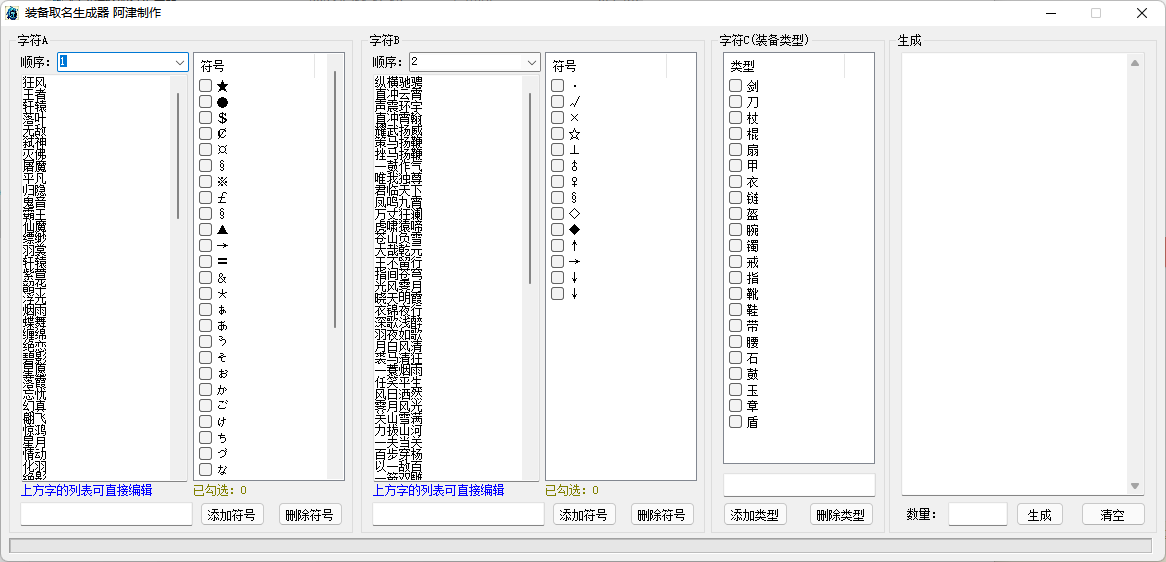Focus the symbol input field under 字符B
Screen dimensions: 1166x562
pos(458,514)
